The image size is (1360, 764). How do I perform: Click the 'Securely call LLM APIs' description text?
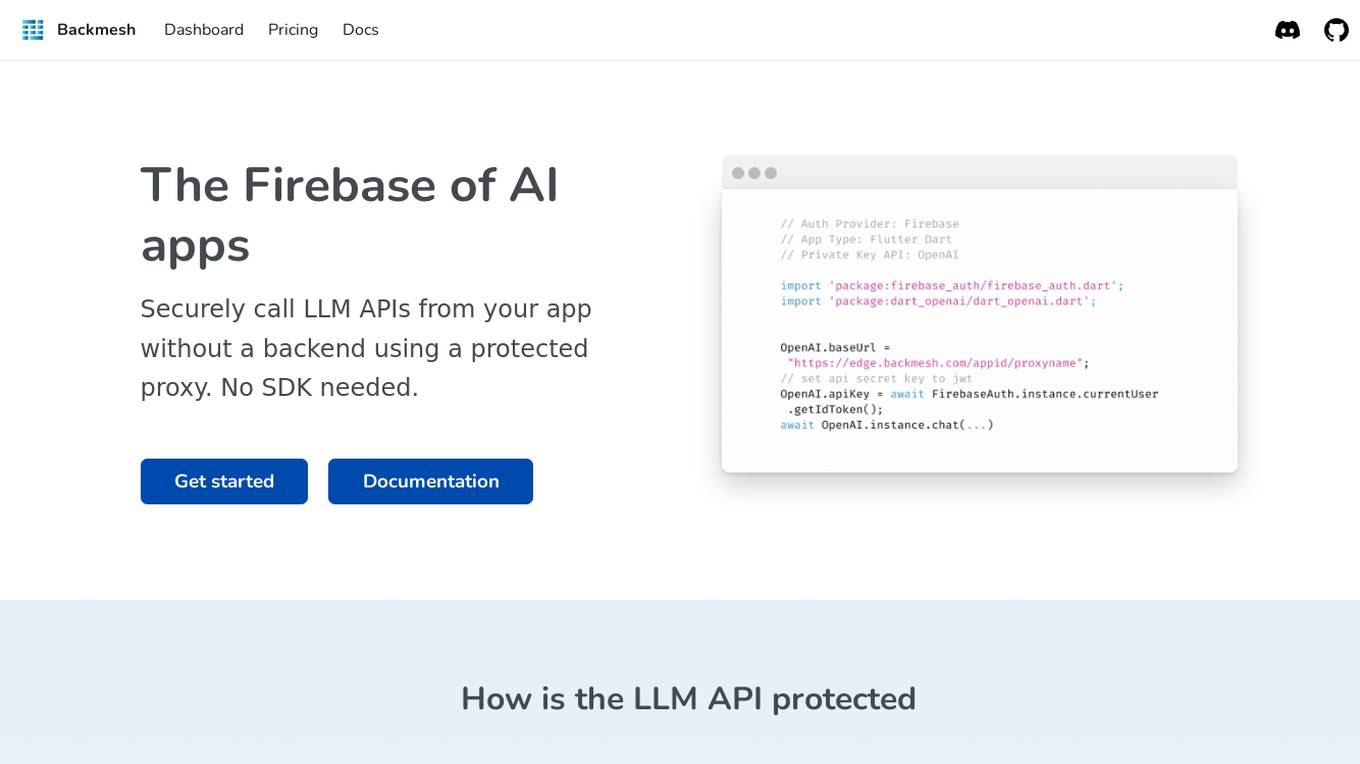(x=366, y=348)
